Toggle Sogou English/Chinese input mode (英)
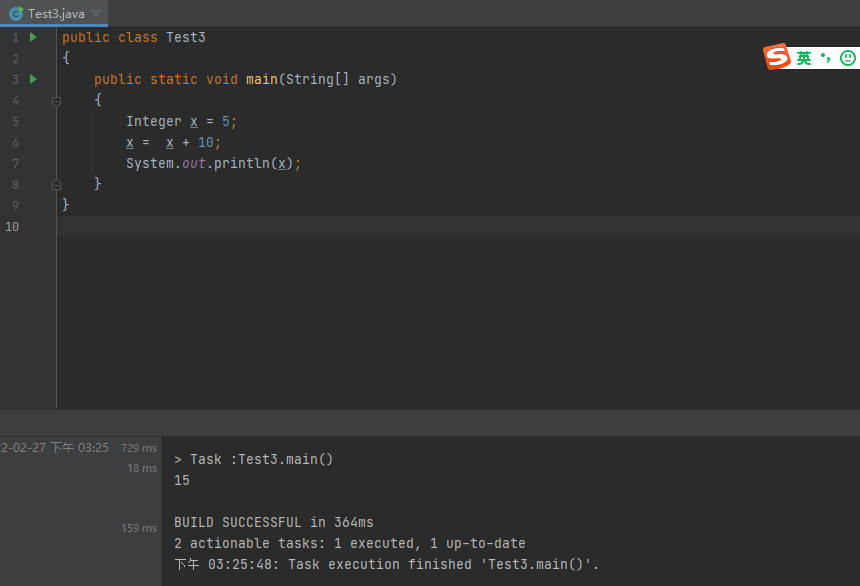This screenshot has width=860, height=586. click(x=804, y=59)
